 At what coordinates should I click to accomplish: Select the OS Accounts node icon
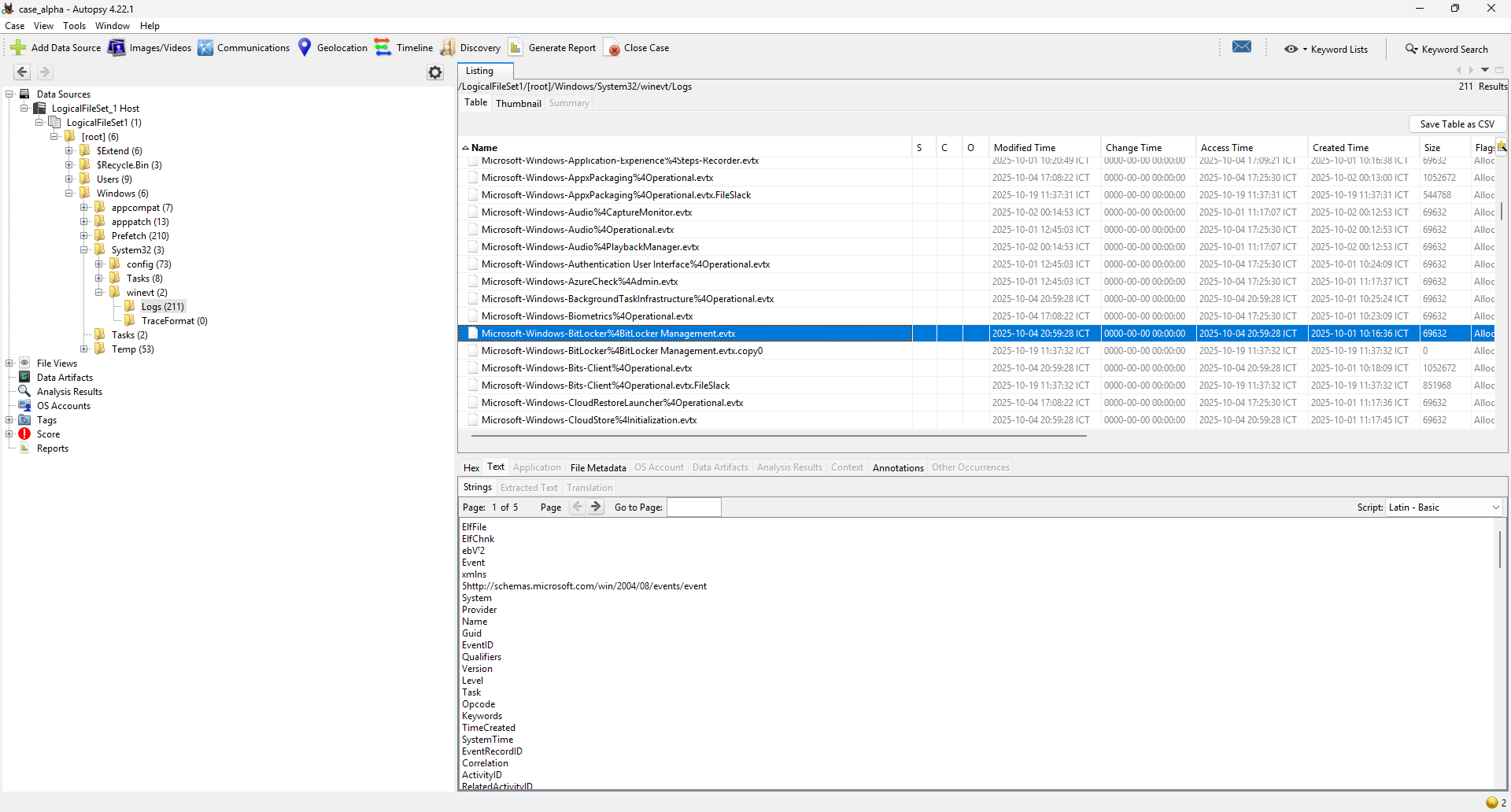coord(24,406)
